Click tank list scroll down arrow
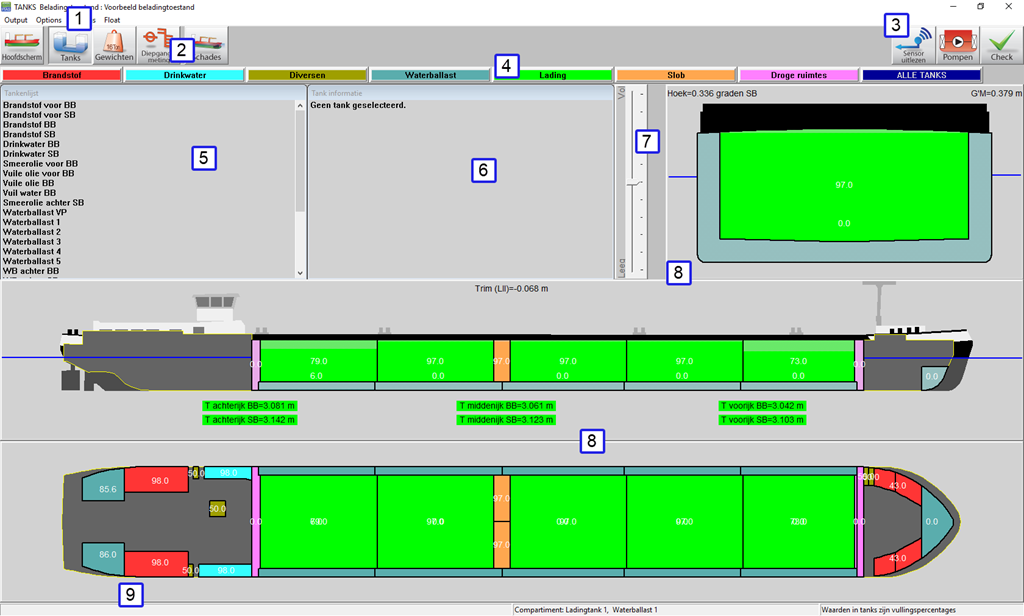The width and height of the screenshot is (1024, 616). [x=300, y=274]
